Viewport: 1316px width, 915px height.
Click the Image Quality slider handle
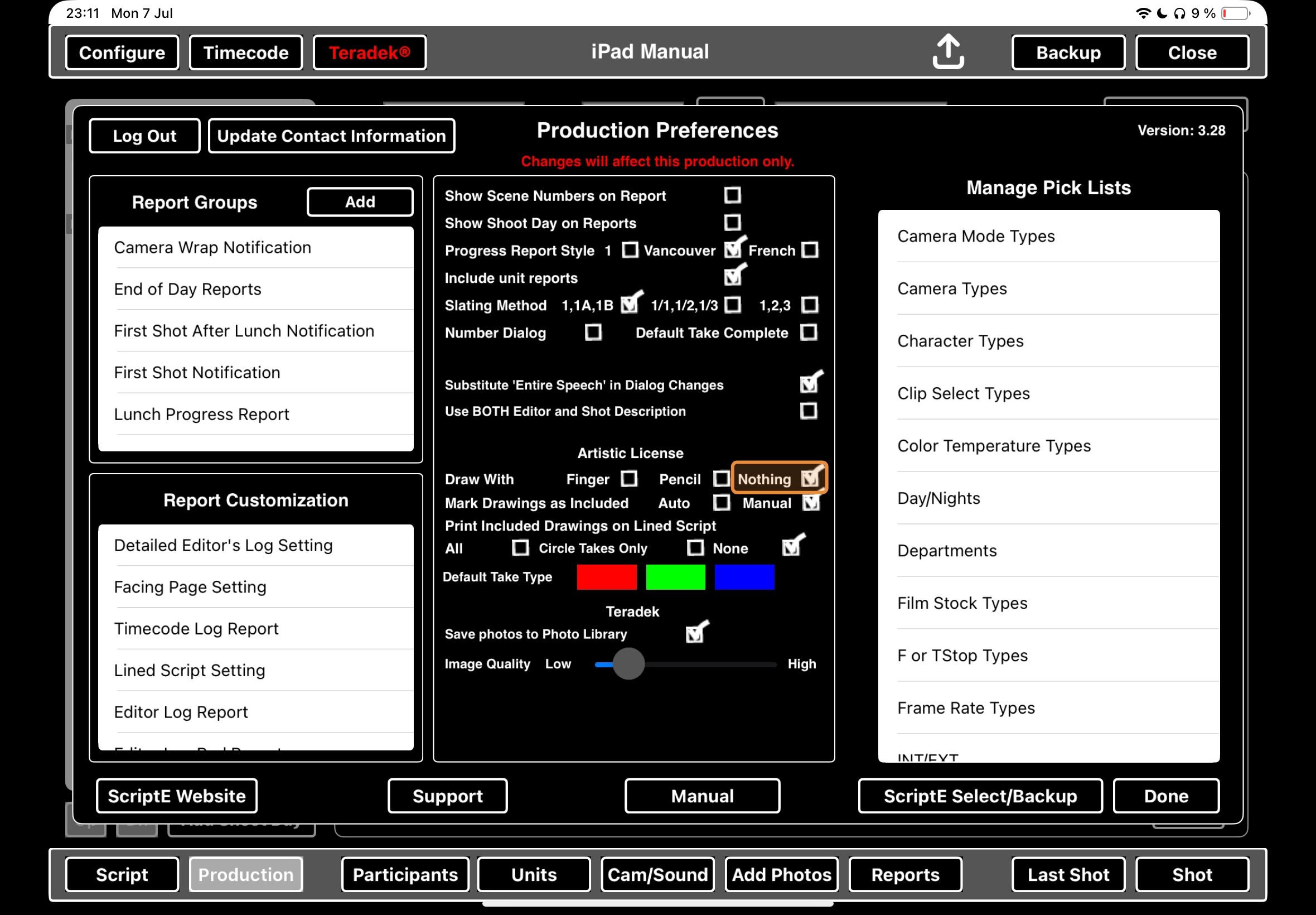[x=628, y=664]
